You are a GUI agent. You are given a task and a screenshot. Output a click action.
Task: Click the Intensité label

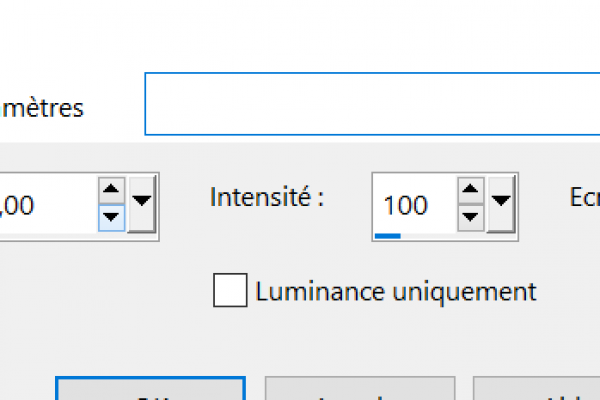tap(267, 197)
